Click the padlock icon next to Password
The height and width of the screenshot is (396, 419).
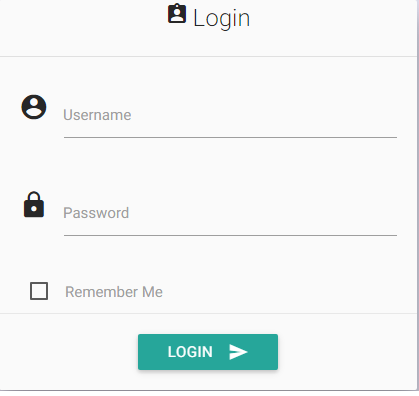coord(34,205)
